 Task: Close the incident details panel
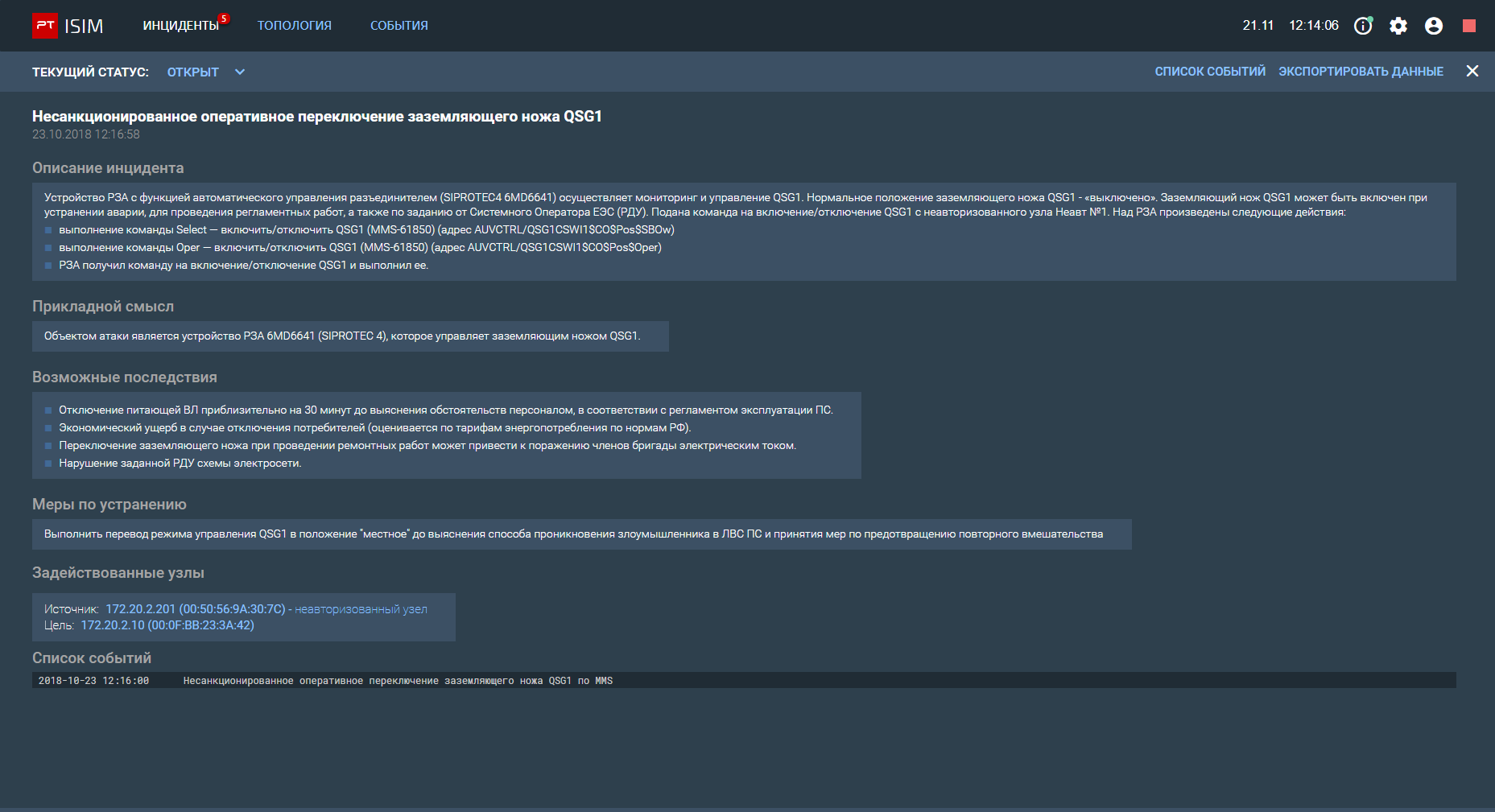click(1472, 71)
